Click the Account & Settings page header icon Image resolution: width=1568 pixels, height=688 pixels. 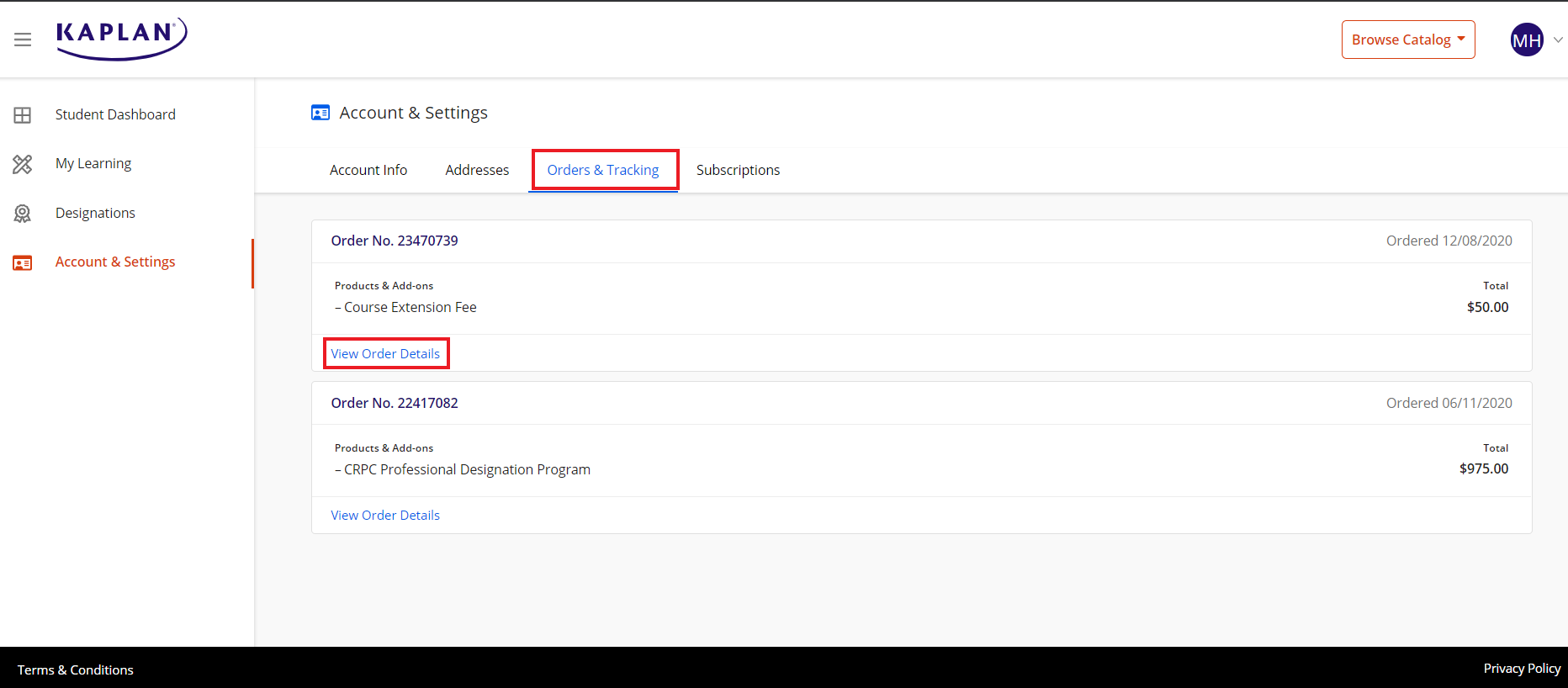point(320,113)
